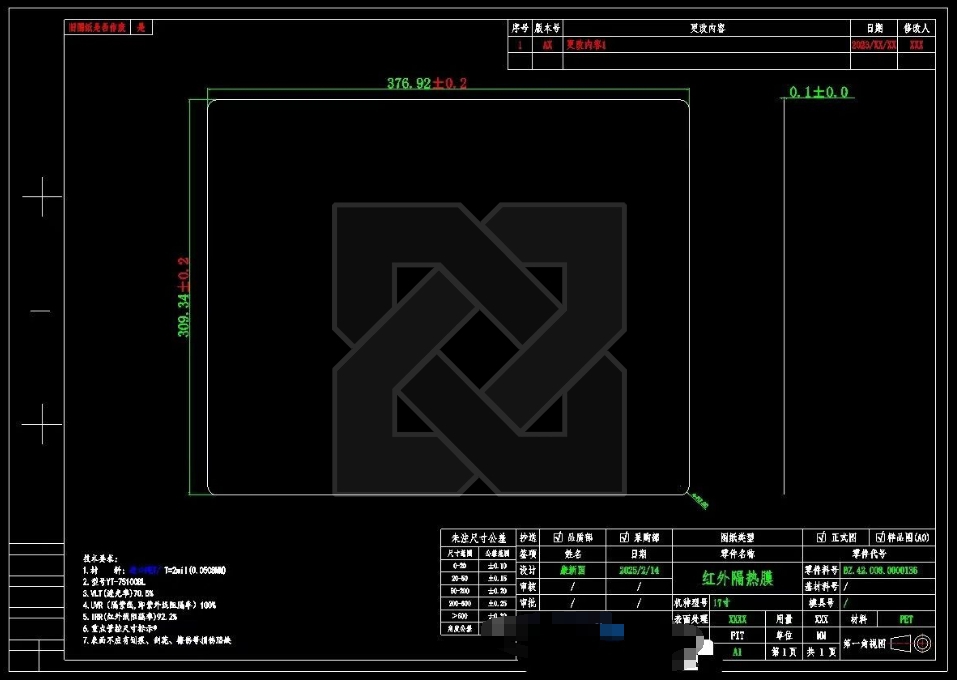This screenshot has width=959, height=680.
Task: Select the 309.34±0.2 height dimension
Action: [x=183, y=297]
